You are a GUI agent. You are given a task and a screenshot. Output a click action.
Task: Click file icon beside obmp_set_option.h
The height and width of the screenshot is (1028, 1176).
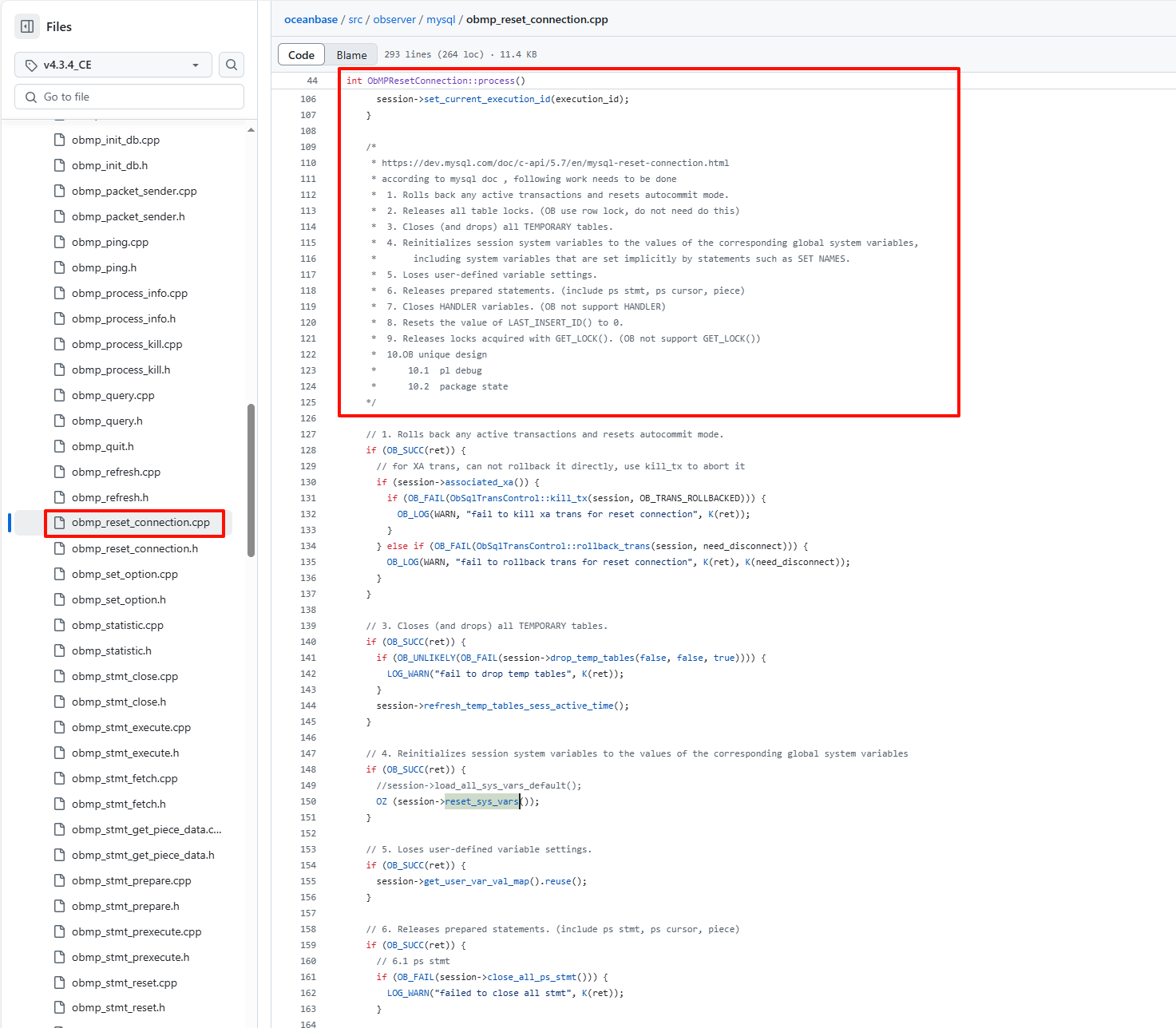(59, 599)
